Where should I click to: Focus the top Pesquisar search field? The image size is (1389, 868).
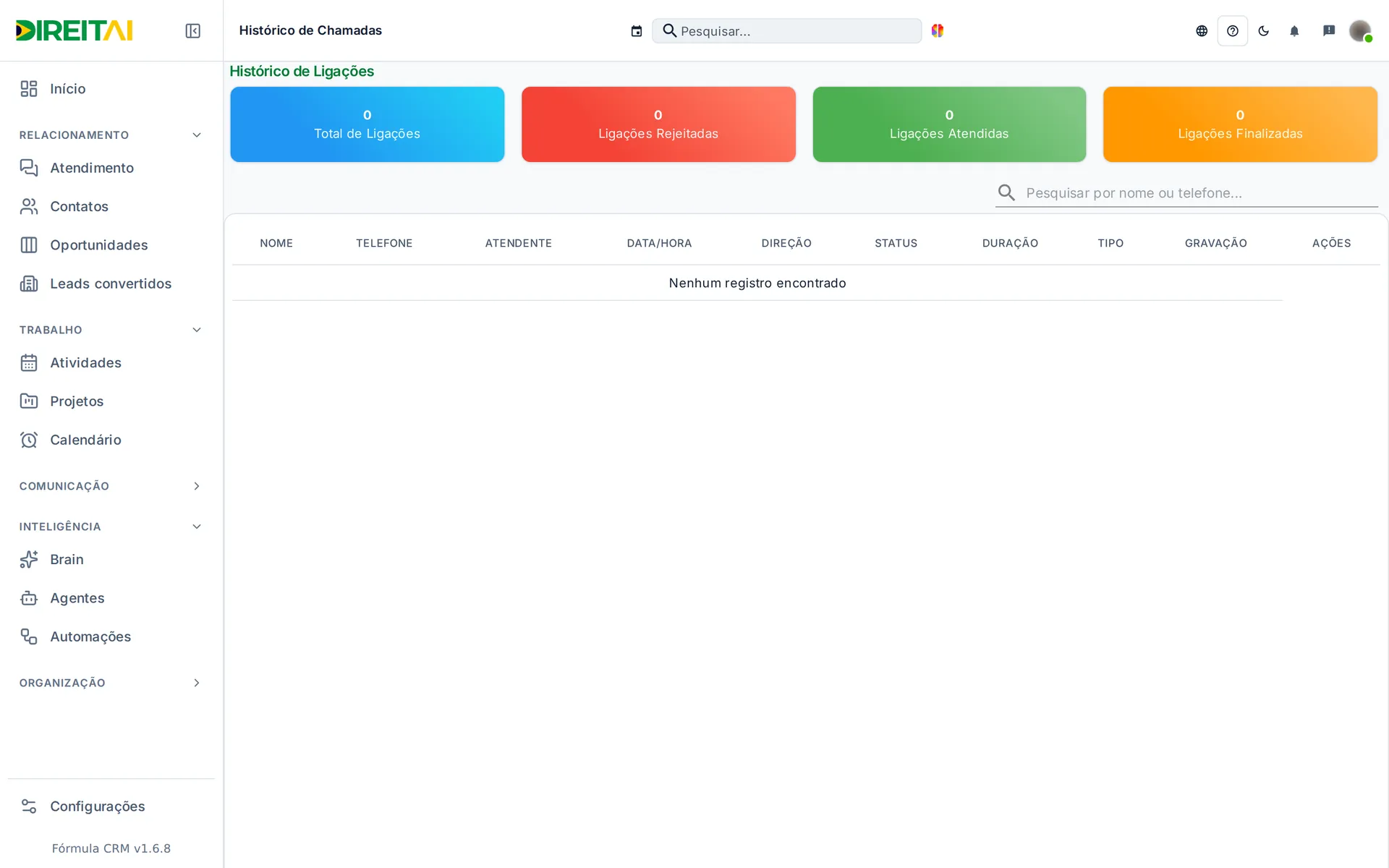click(x=786, y=31)
